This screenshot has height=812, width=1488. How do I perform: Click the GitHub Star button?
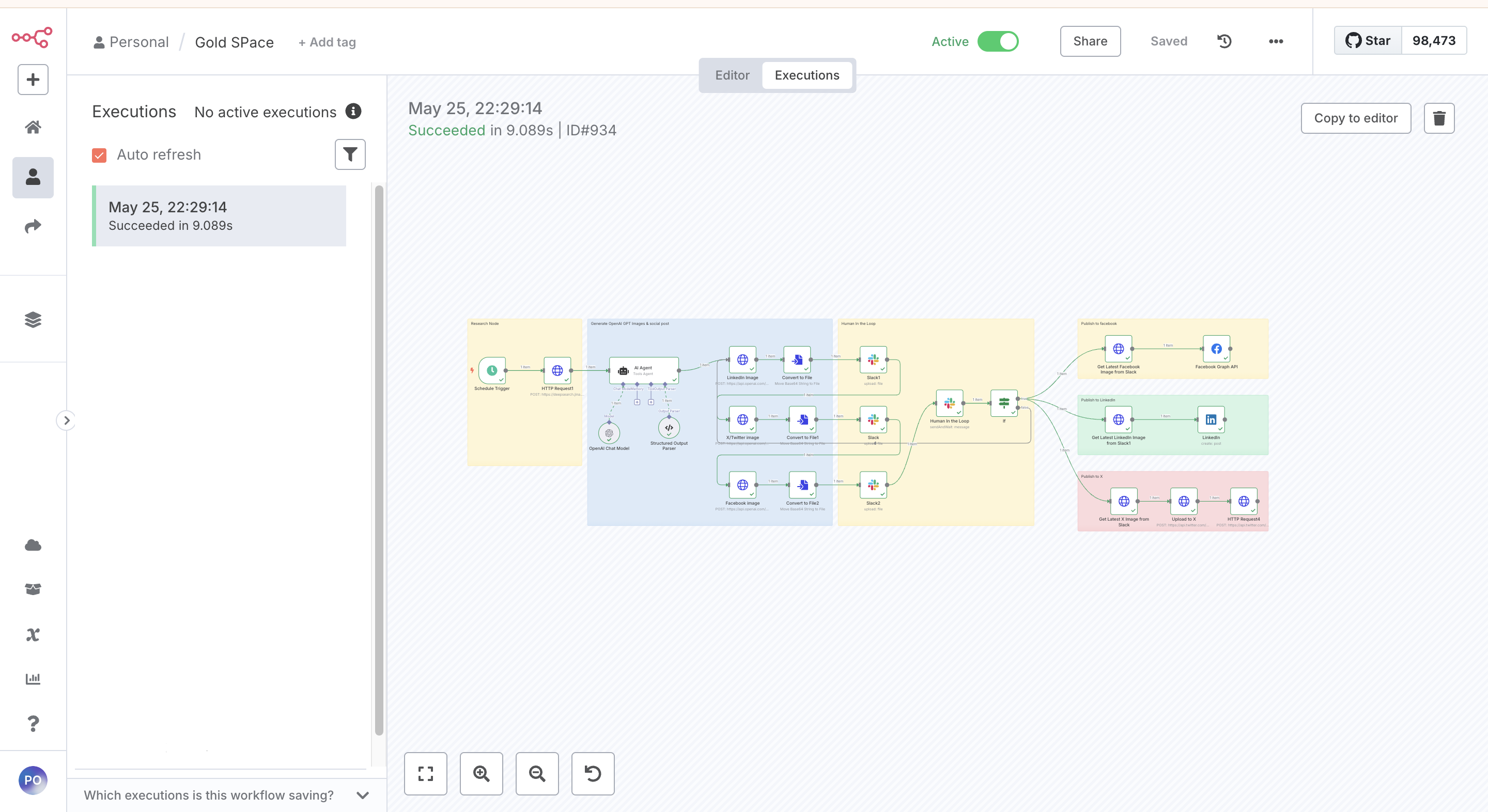click(1368, 40)
